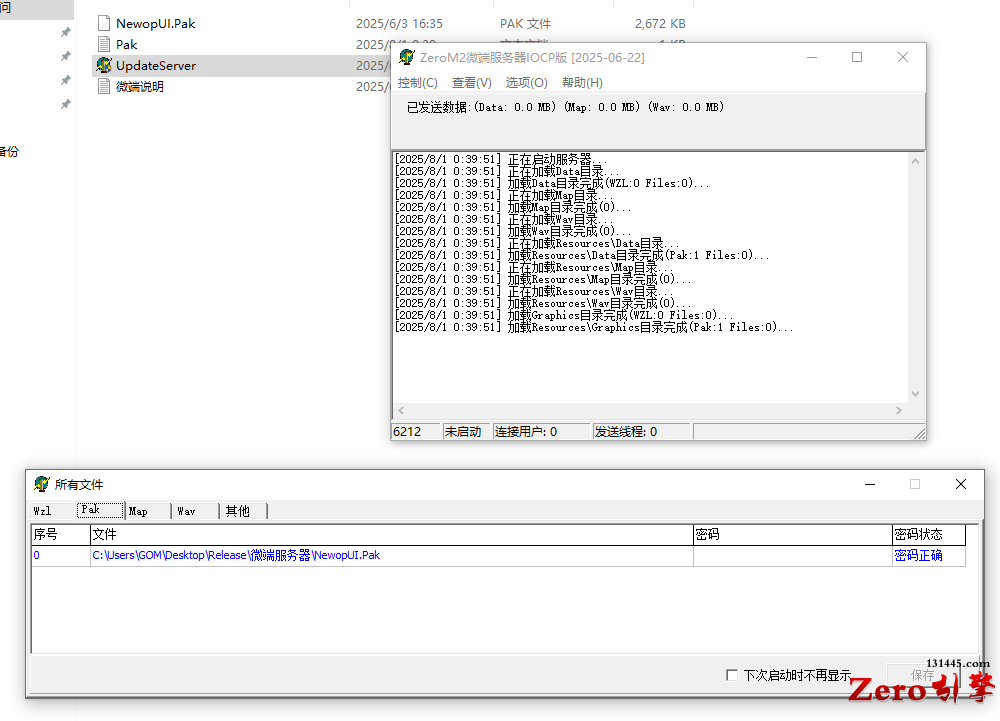The width and height of the screenshot is (1000, 721).
Task: Open the 查看(V) menu
Action: click(x=471, y=83)
